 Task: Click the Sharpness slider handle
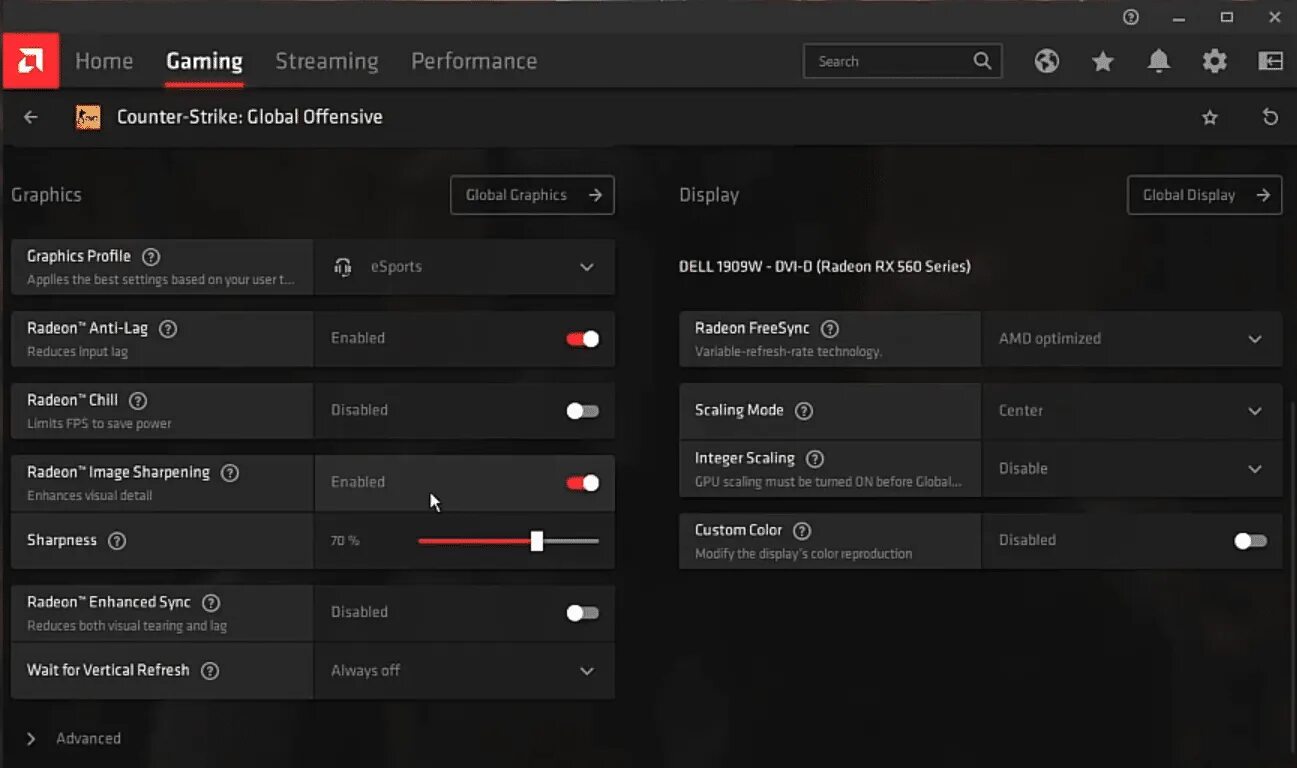click(x=537, y=541)
